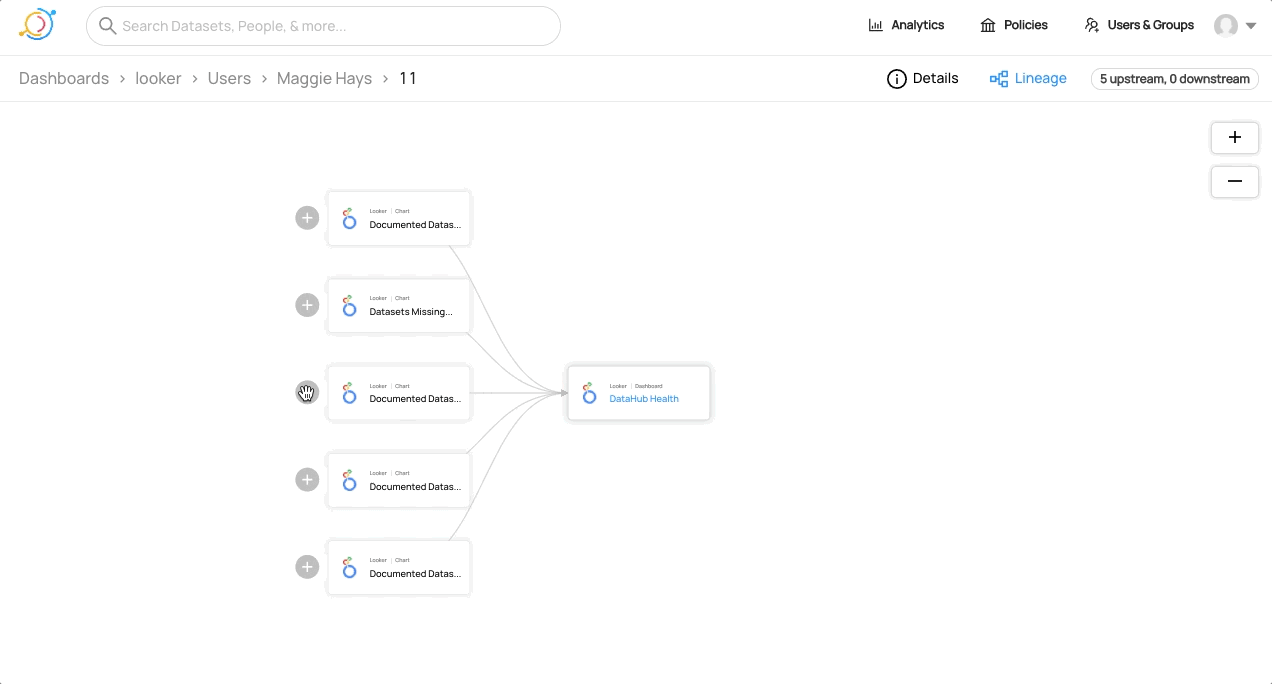
Task: Expand upstream of the bottom Documented Datasets chart
Action: point(307,567)
